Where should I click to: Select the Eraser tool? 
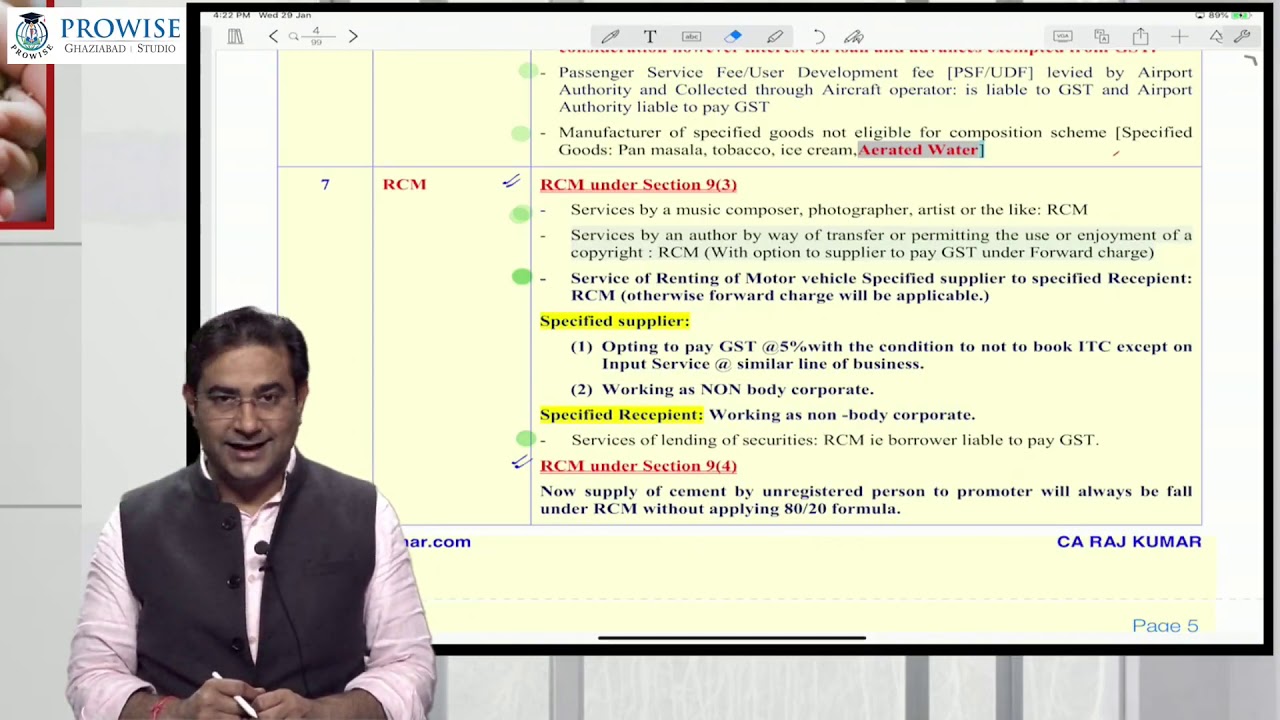point(733,37)
